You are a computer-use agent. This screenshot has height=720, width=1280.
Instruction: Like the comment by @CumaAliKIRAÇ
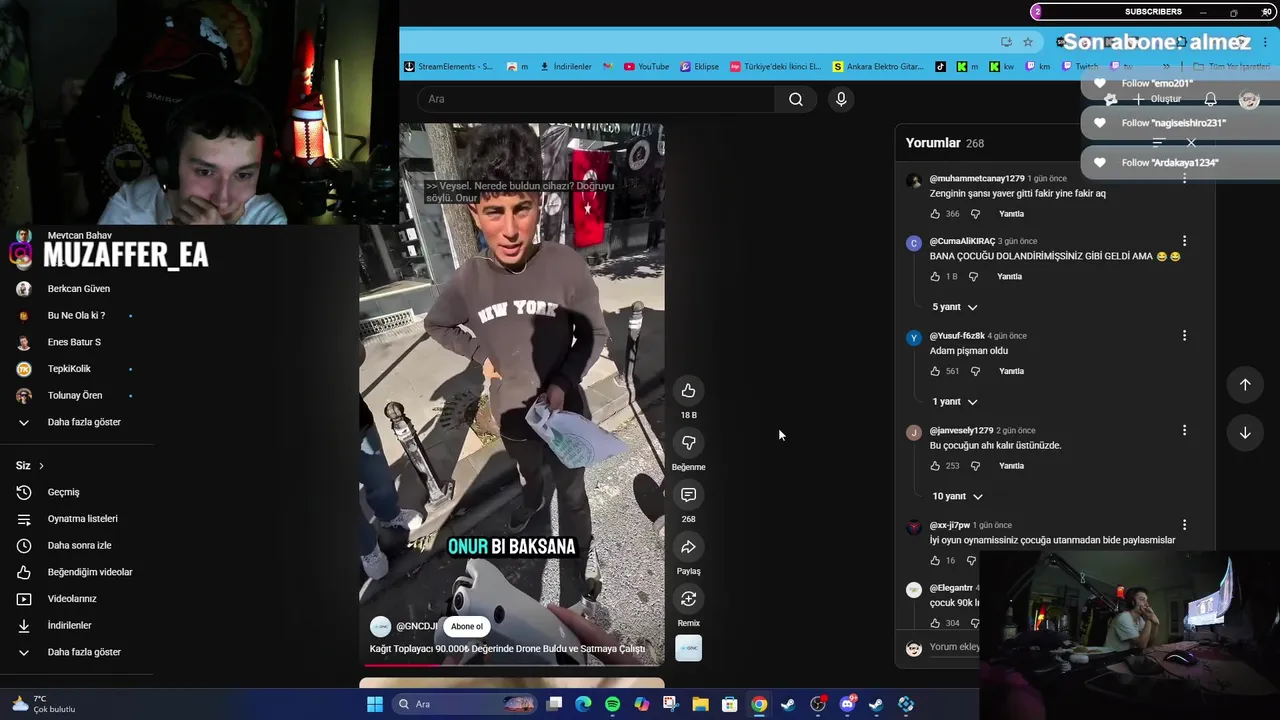[935, 277]
